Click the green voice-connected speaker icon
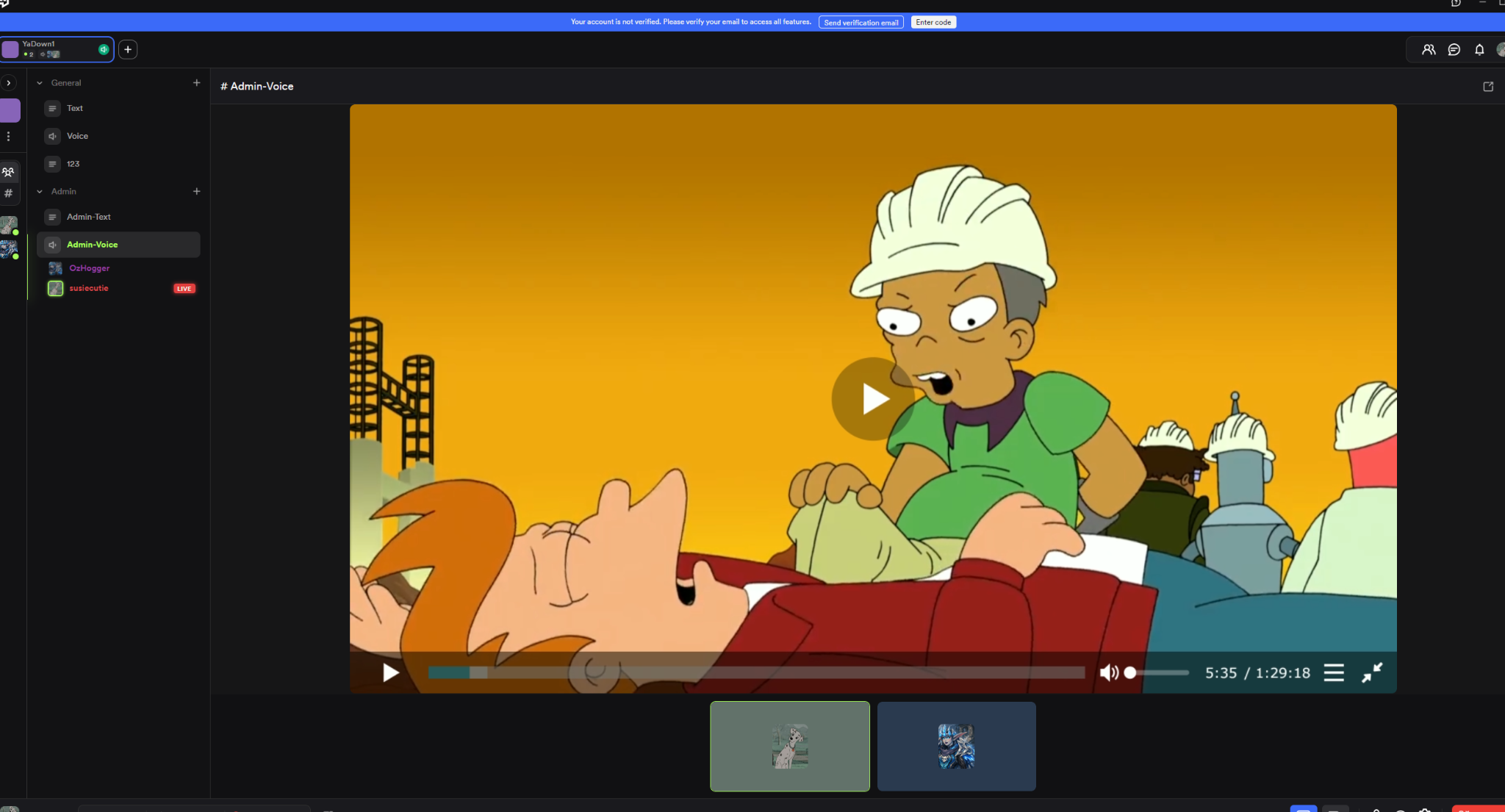The width and height of the screenshot is (1505, 812). pyautogui.click(x=104, y=49)
